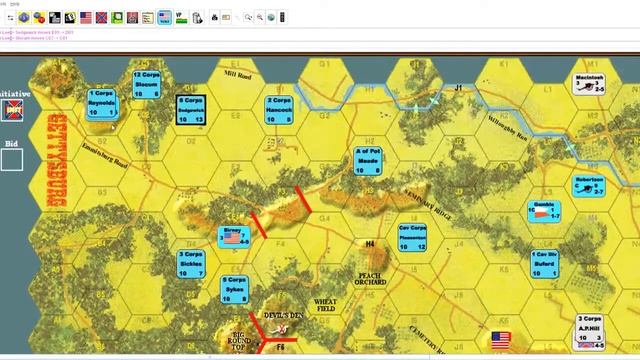
Task: Toggle the highlighted blue flag toolbar button
Action: [x=165, y=18]
